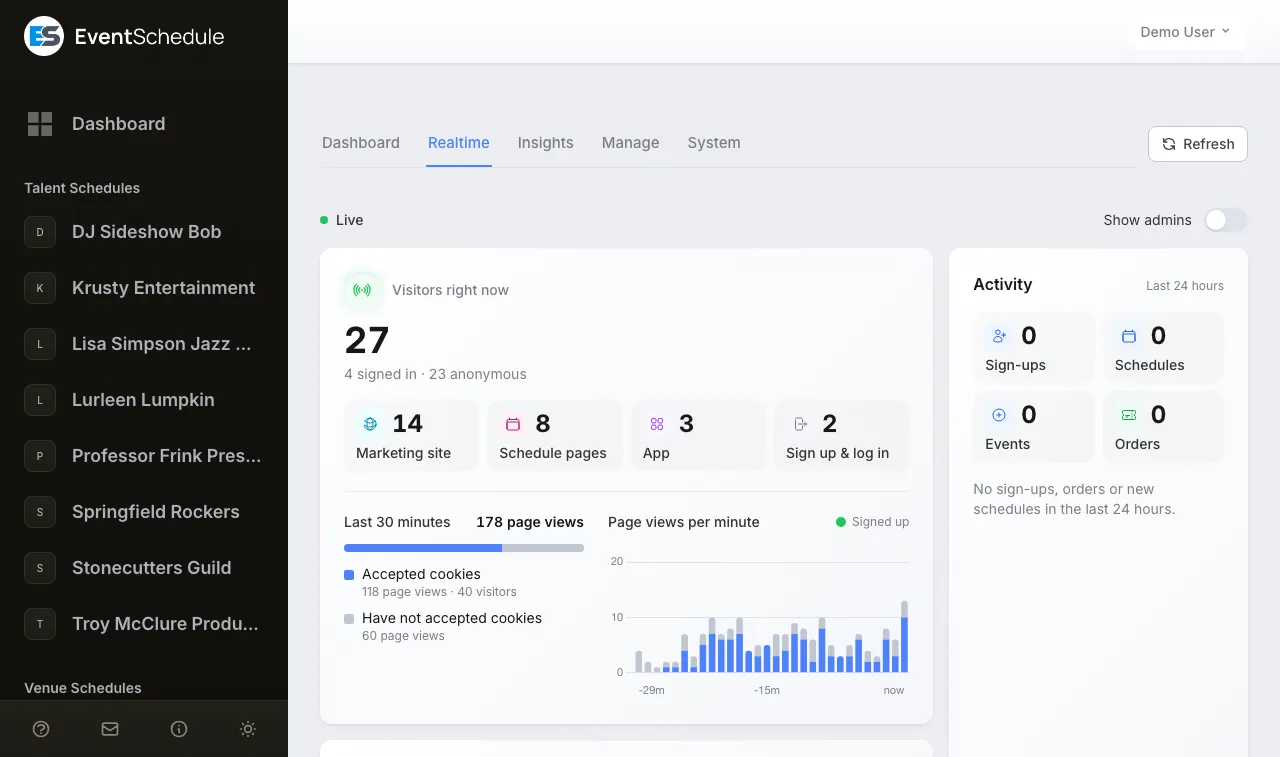This screenshot has height=757, width=1280.
Task: Open Lisa Simpson Jazz schedule
Action: tap(144, 344)
